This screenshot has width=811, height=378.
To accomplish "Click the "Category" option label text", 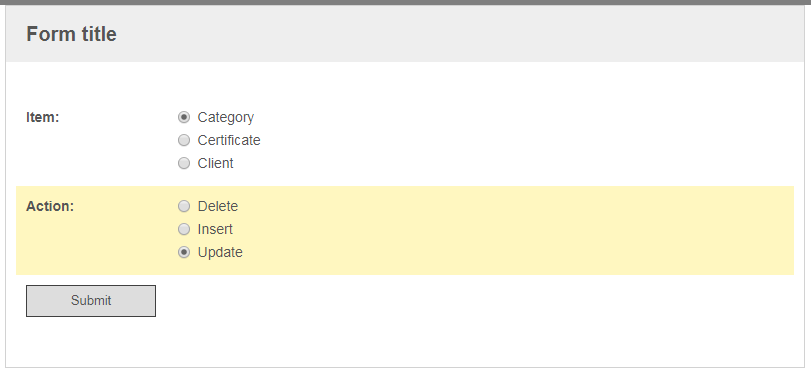I will [x=226, y=118].
